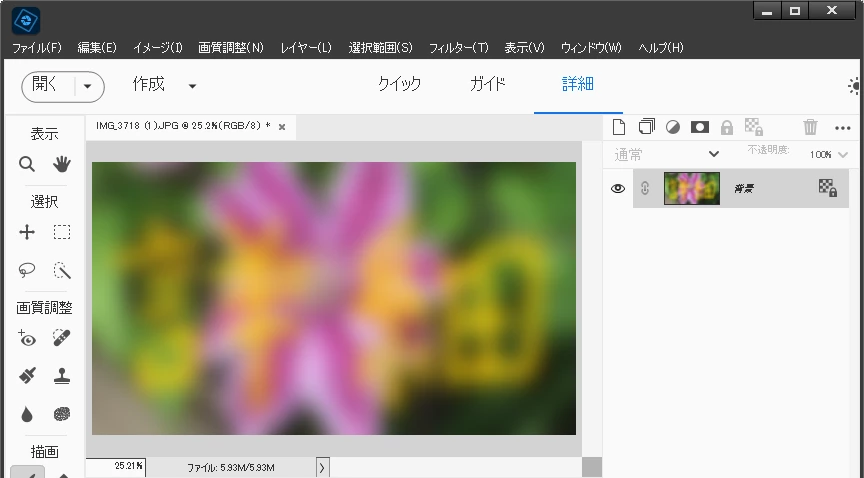Lock all pixels padlock icon
Screen dimensions: 864x478
727,128
